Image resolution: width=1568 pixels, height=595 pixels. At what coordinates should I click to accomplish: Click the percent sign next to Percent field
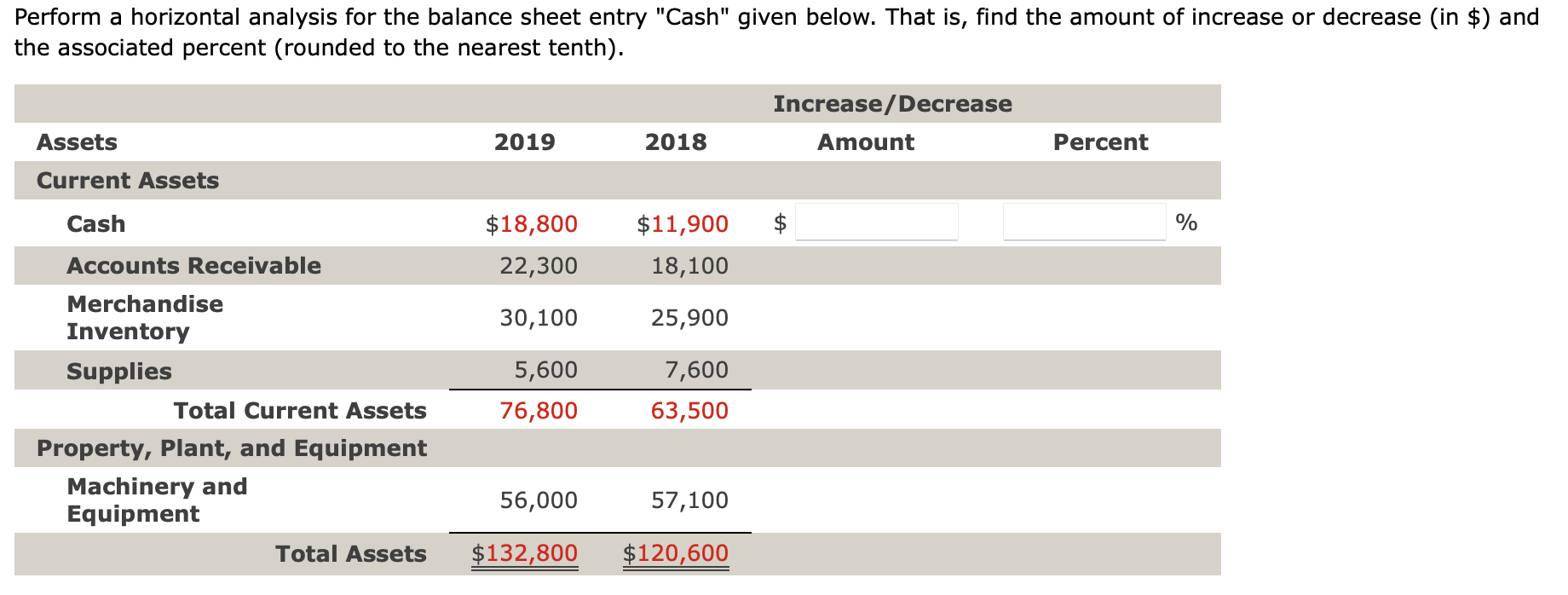[1186, 222]
